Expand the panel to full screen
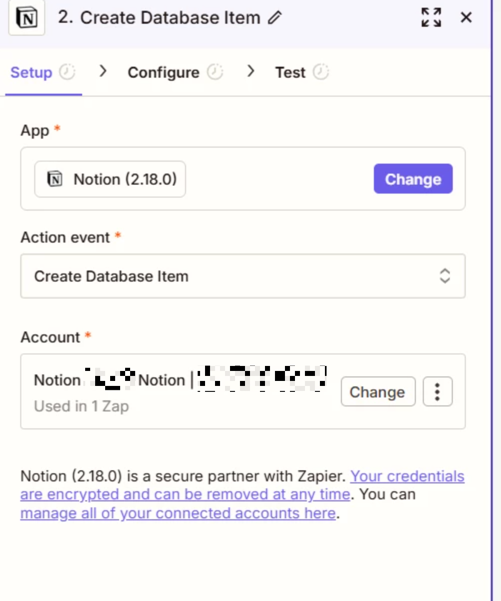This screenshot has height=601, width=501. 431,17
